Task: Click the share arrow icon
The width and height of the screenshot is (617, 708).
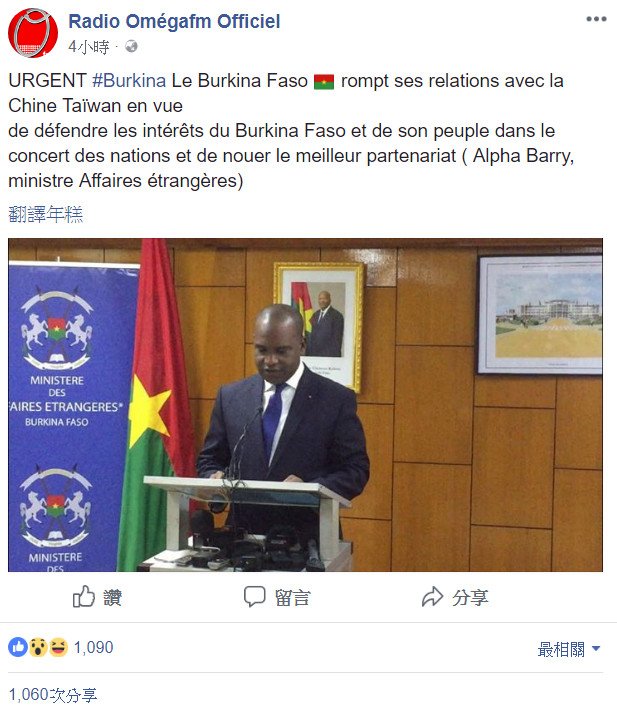Action: point(432,596)
